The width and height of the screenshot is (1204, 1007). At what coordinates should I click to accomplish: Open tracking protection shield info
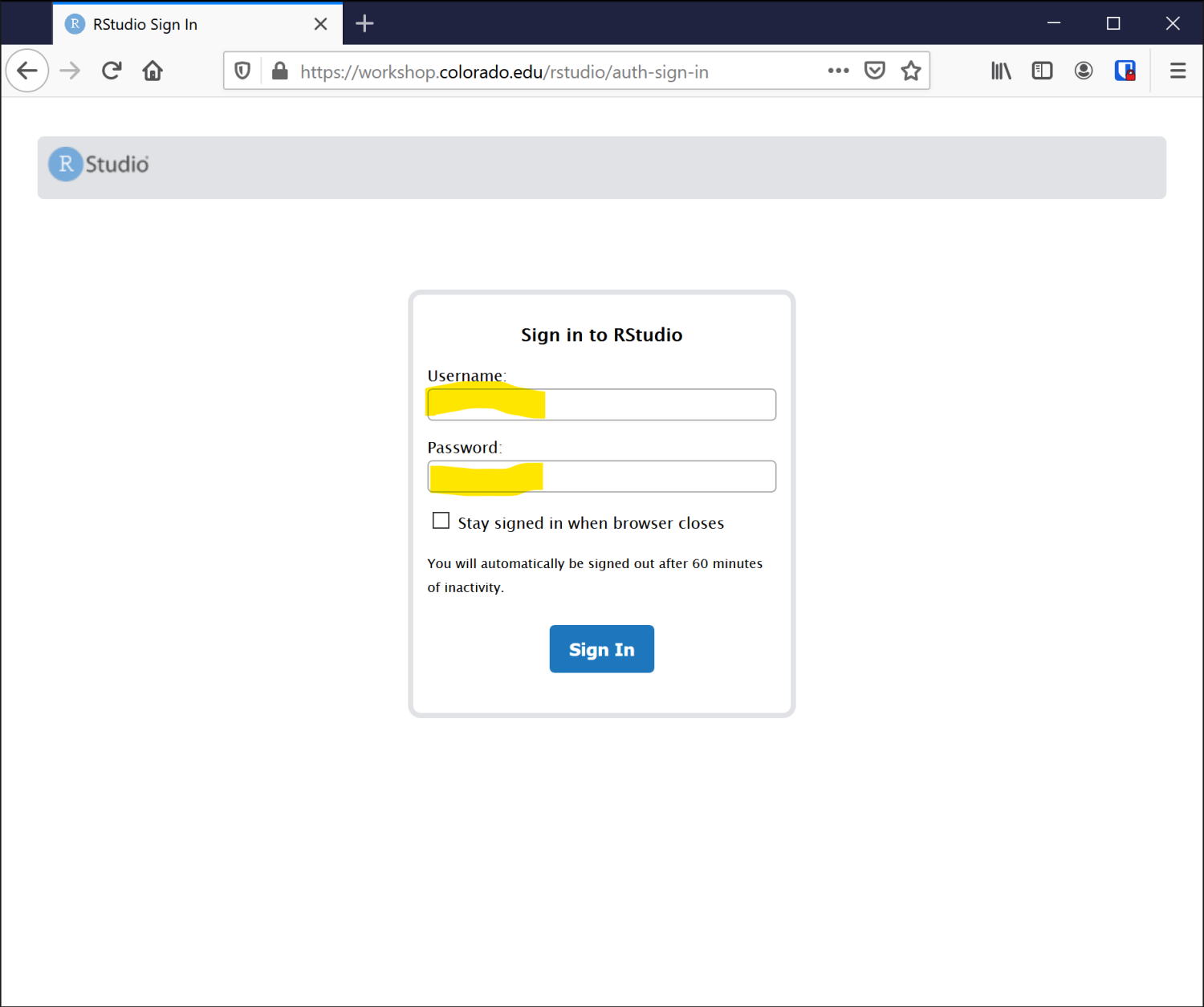pyautogui.click(x=242, y=71)
